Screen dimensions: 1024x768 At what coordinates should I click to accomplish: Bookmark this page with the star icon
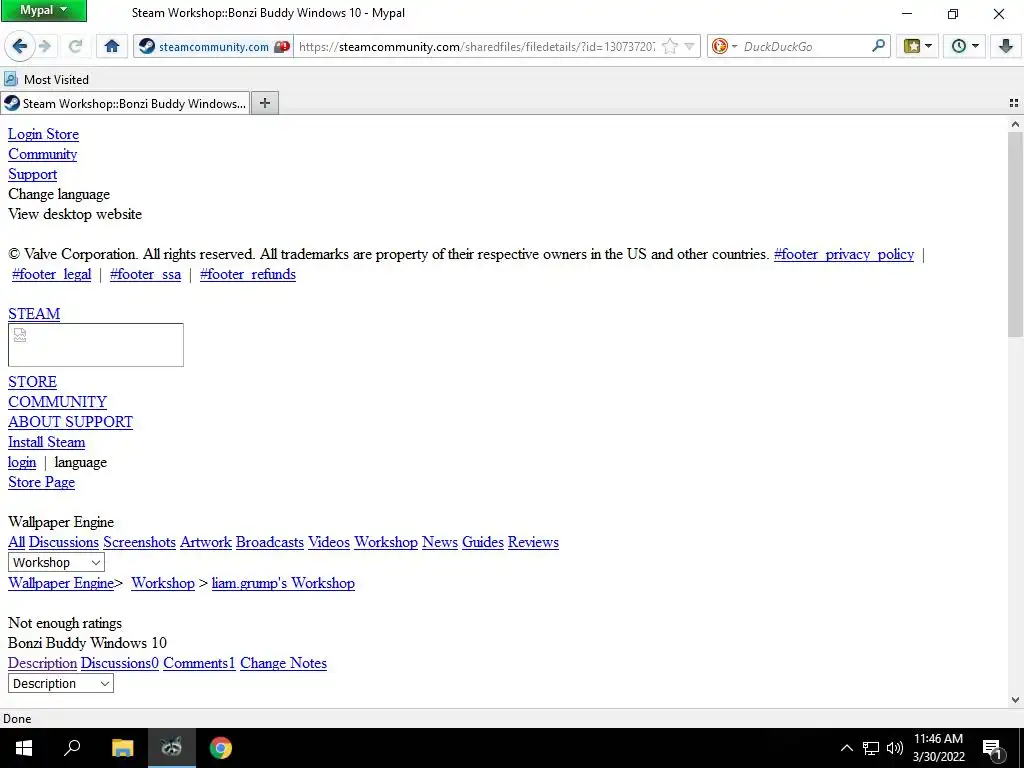point(670,46)
